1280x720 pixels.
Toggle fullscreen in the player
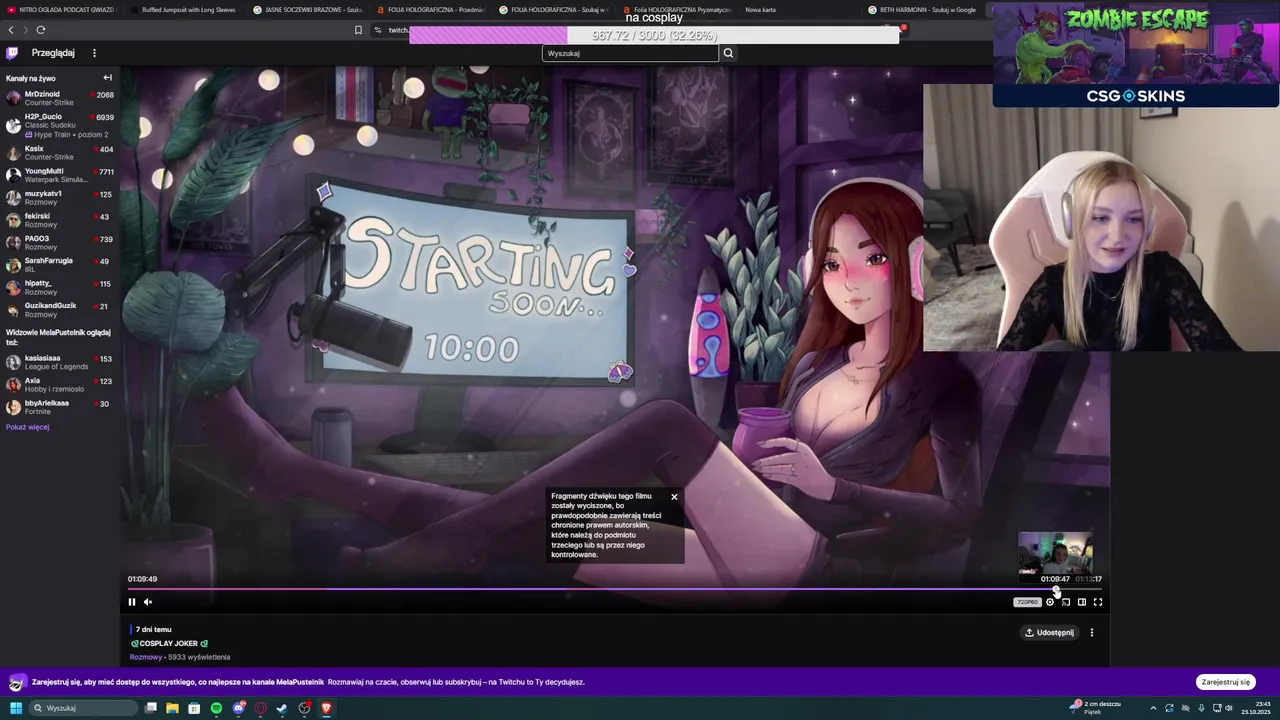[x=1098, y=602]
